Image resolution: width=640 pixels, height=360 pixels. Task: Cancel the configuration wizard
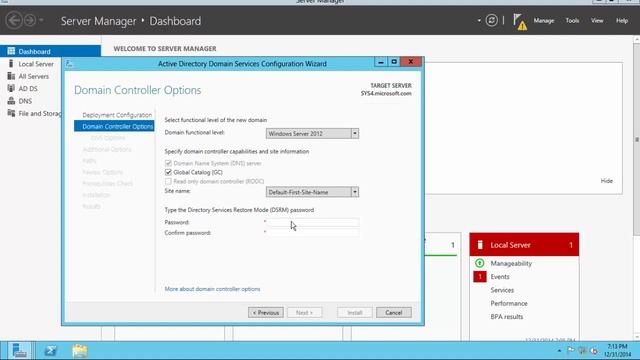tap(393, 313)
